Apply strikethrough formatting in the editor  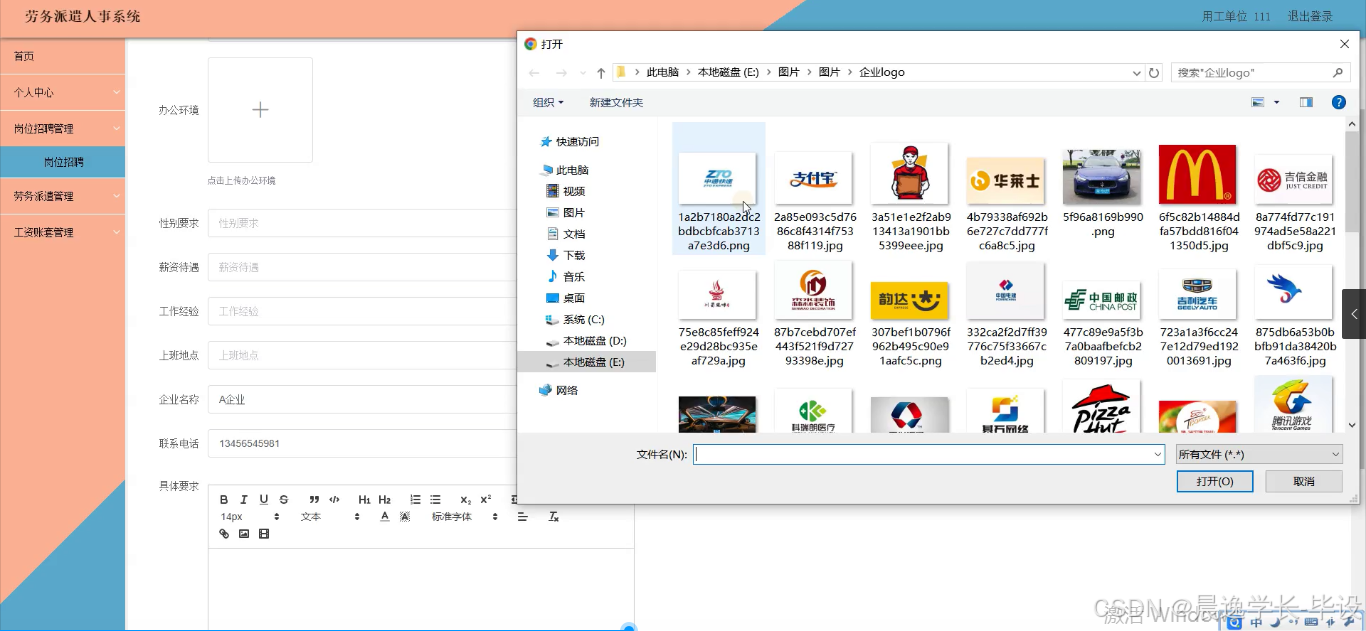pos(284,500)
